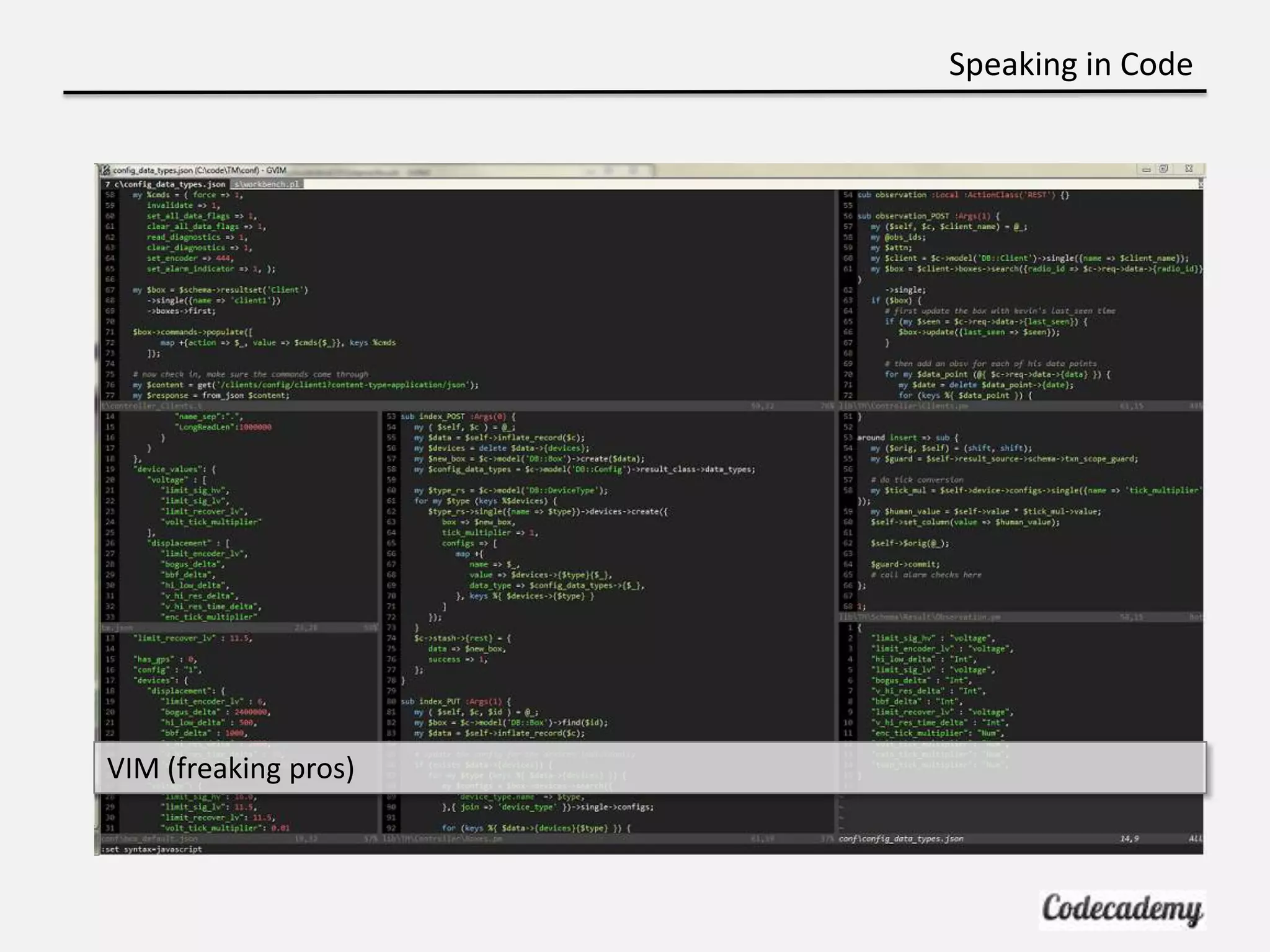Click the ':set syntax=javascript' command line

tap(152, 849)
